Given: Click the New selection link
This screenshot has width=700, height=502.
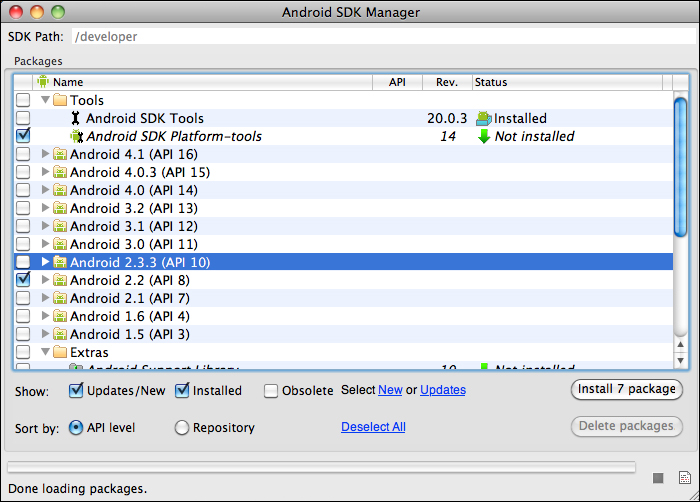Looking at the screenshot, I should click(x=390, y=390).
